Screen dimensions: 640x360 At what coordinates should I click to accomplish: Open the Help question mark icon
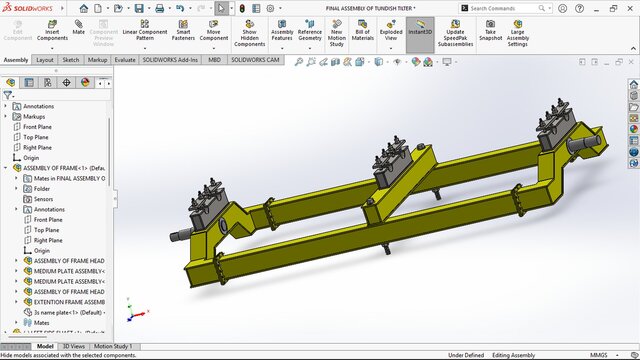(x=579, y=8)
